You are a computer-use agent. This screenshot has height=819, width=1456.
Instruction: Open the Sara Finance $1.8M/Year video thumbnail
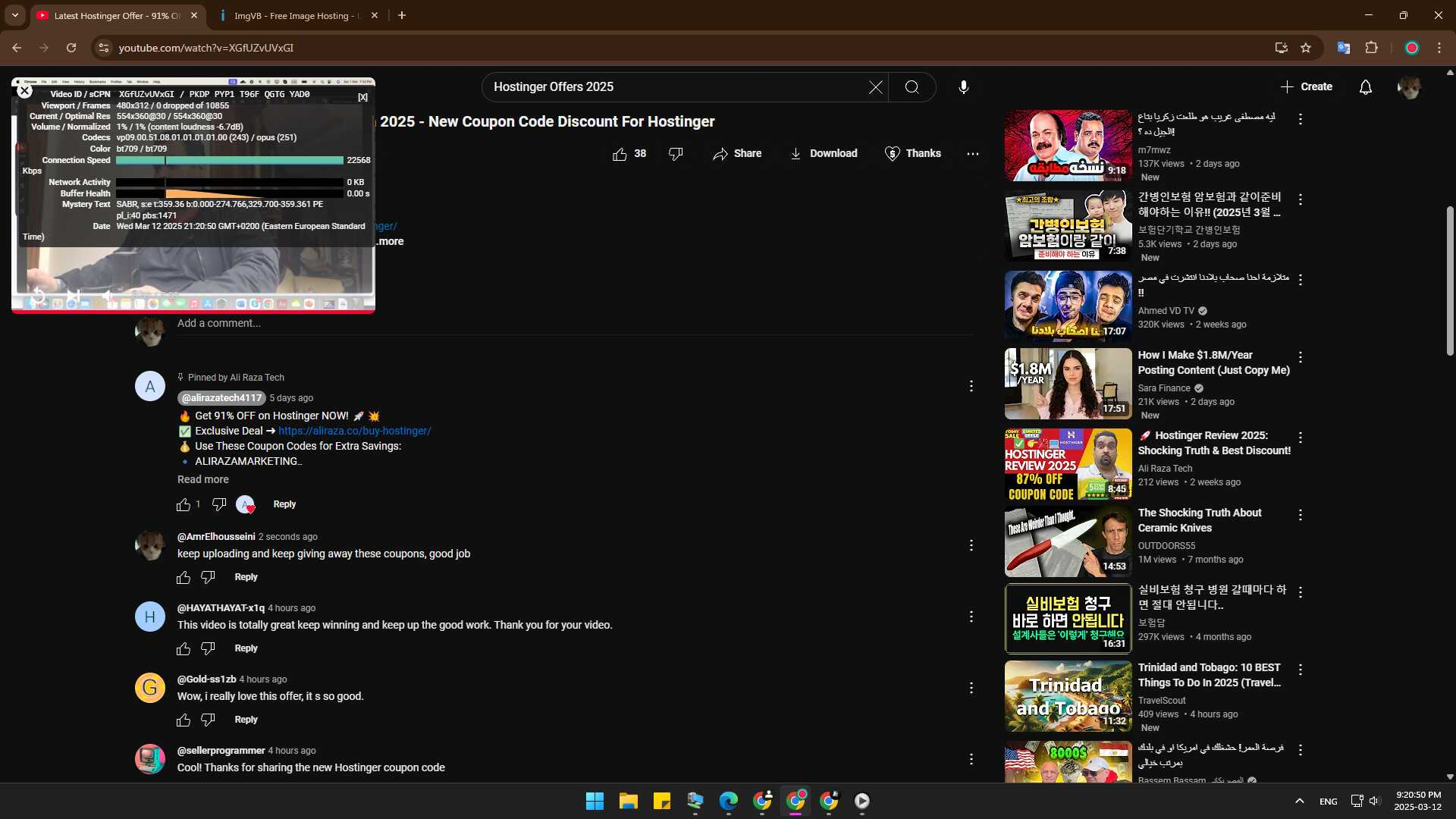coord(1068,384)
